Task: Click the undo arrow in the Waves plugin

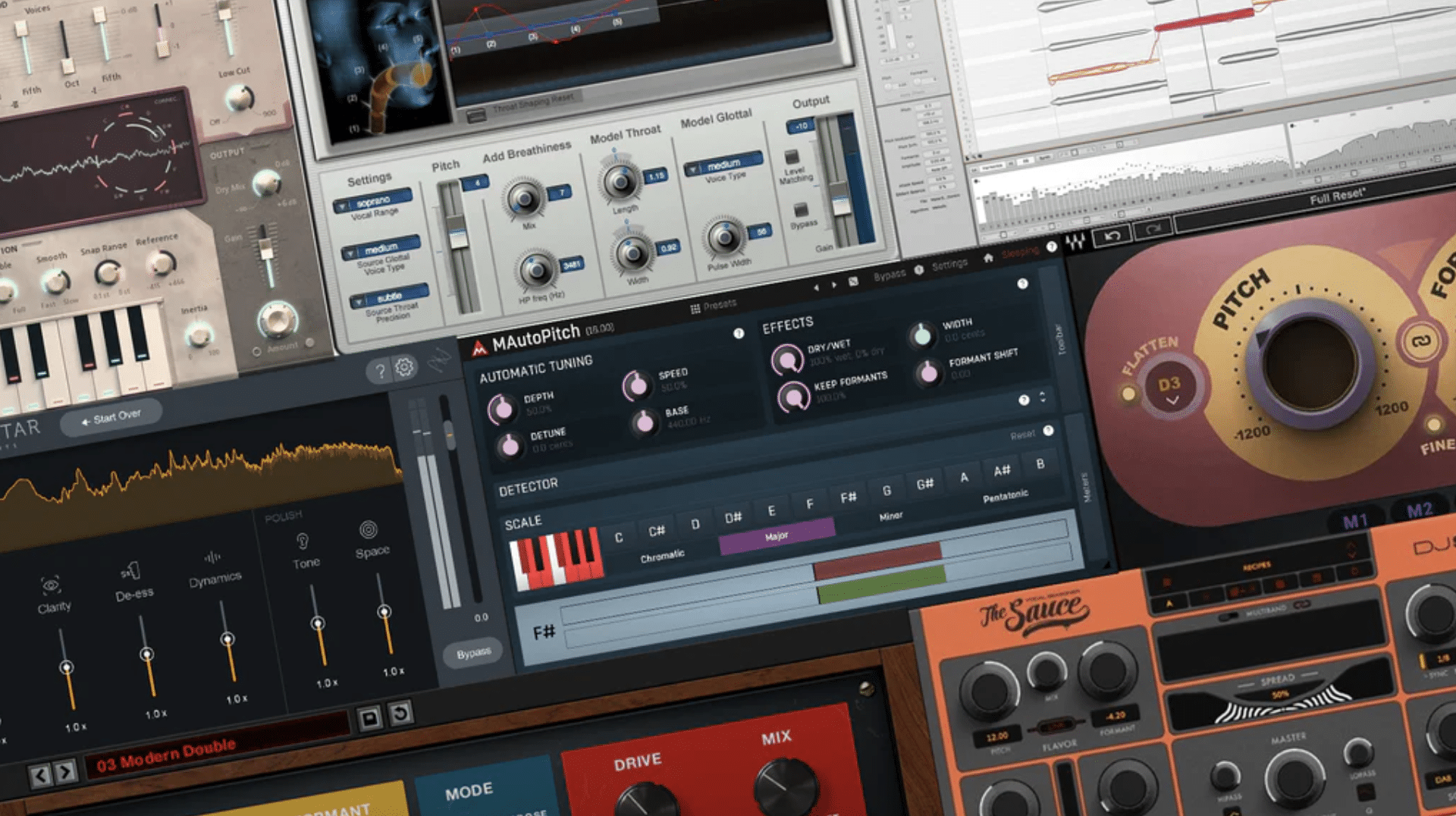Action: tap(1112, 236)
